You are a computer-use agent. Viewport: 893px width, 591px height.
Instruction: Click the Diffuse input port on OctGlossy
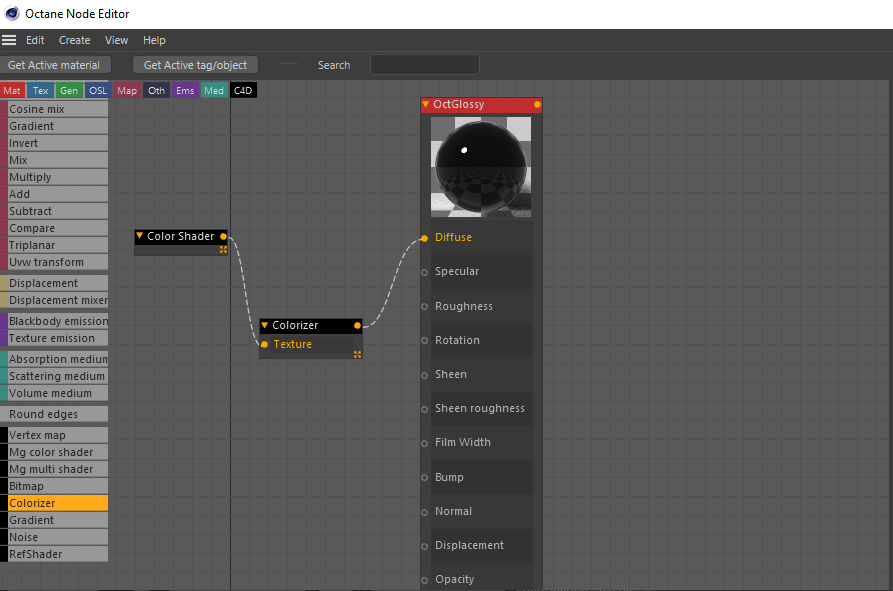tap(424, 238)
